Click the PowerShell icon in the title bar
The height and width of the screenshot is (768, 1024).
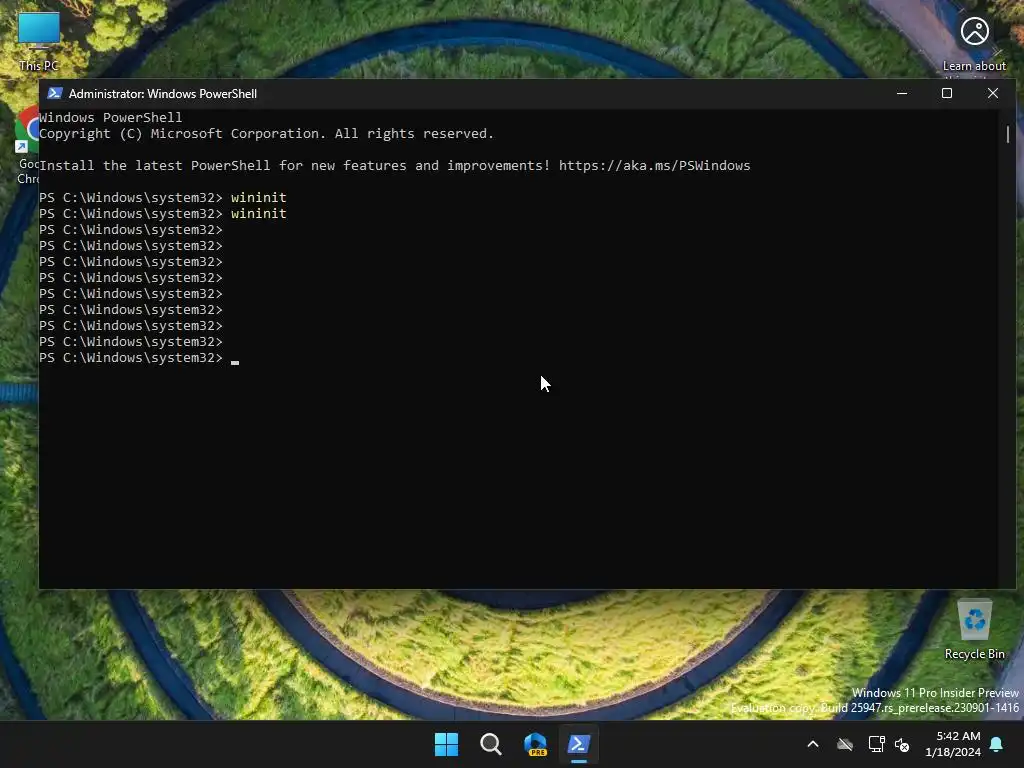55,93
